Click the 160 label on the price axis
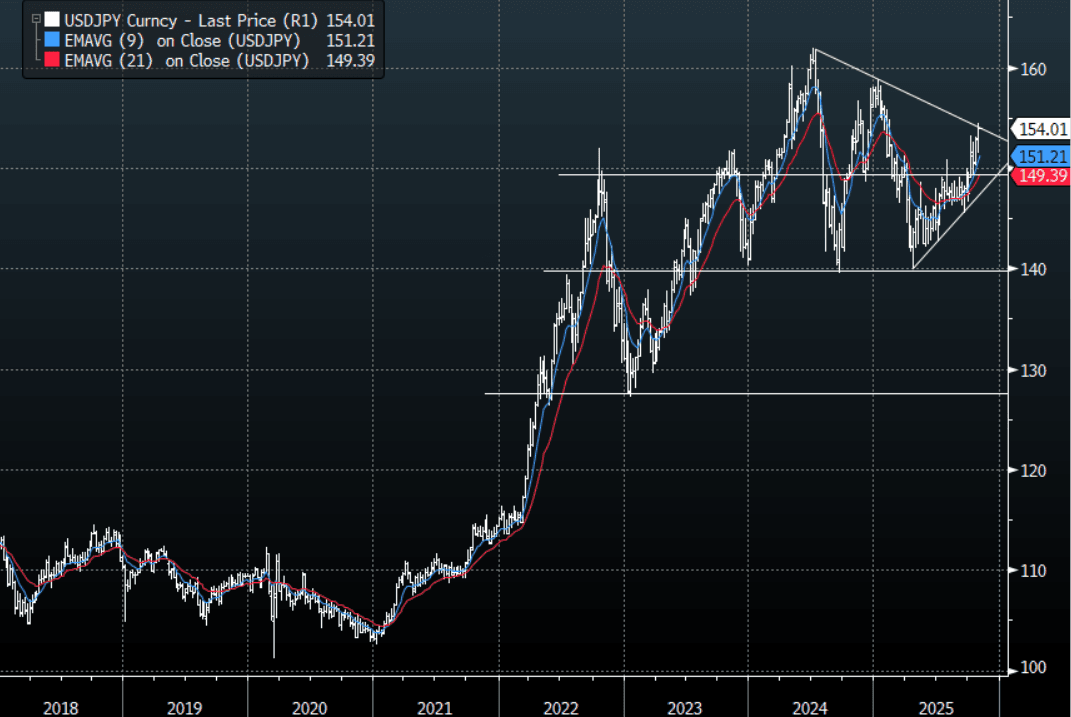This screenshot has width=1071, height=717. tap(1033, 69)
